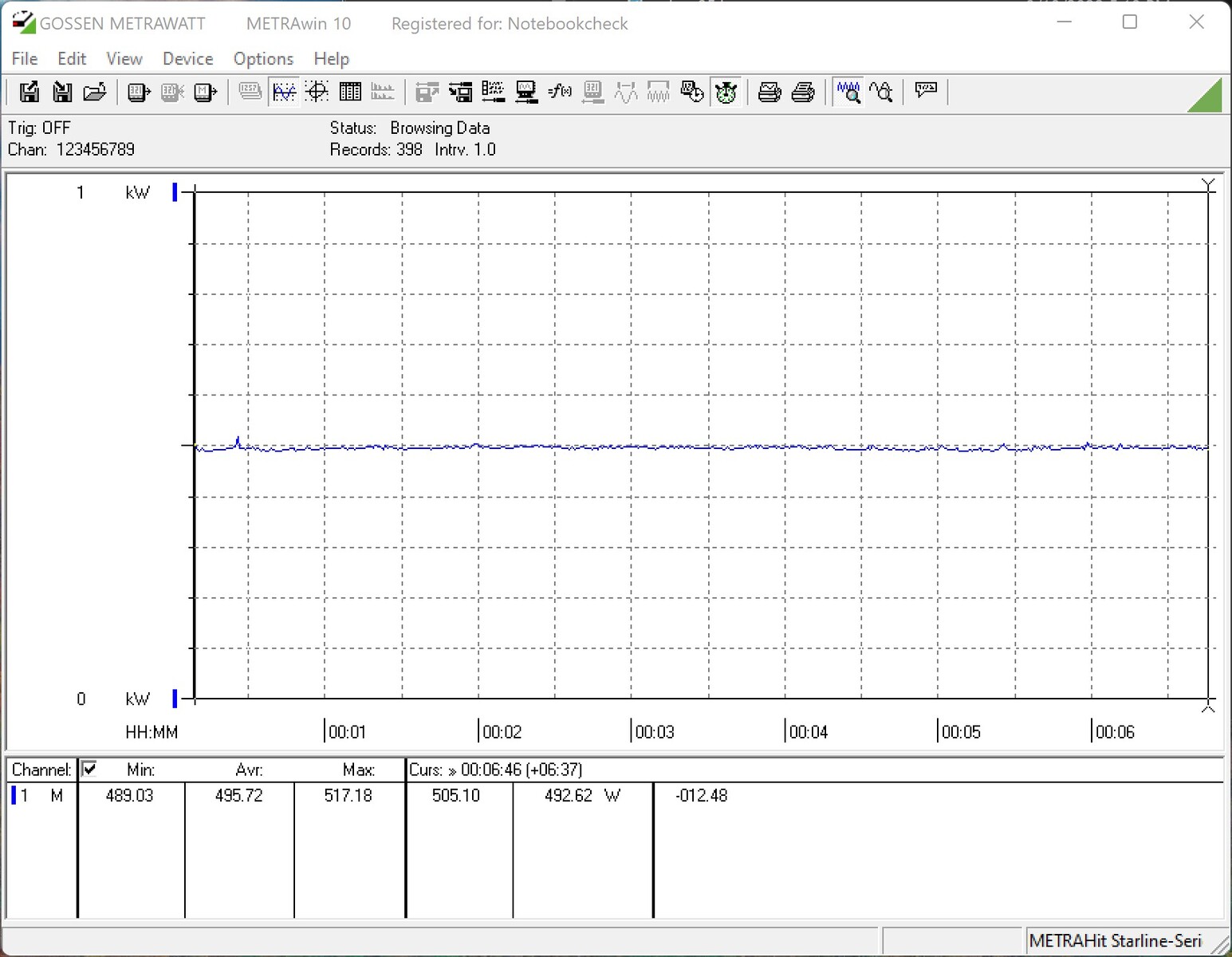This screenshot has width=1232, height=957.
Task: Click the magnifier over single wave icon
Action: [x=882, y=93]
